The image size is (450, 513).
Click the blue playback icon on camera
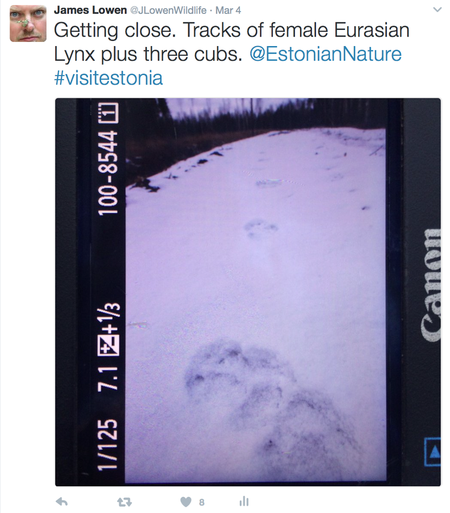(433, 452)
